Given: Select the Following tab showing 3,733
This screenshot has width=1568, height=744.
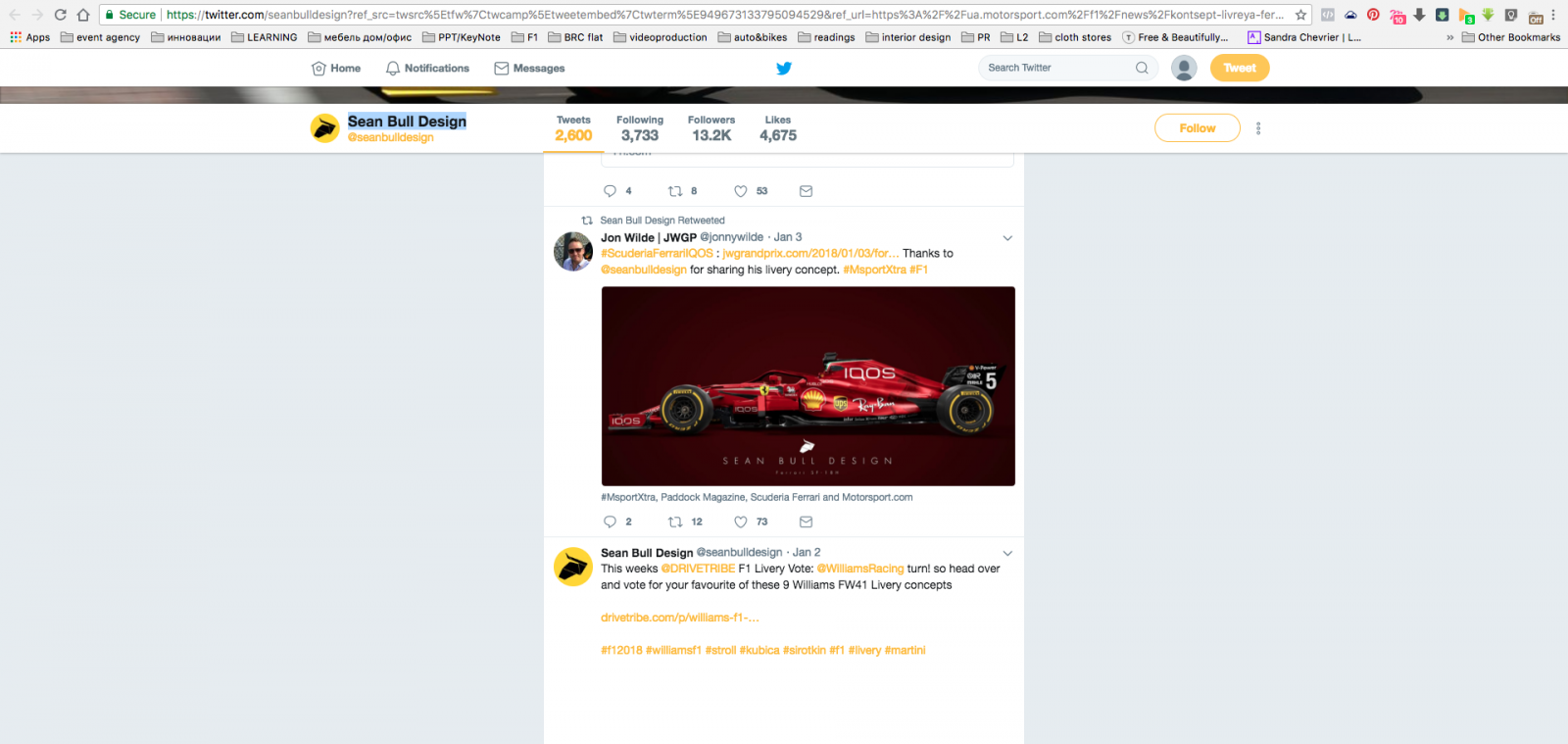Looking at the screenshot, I should [x=640, y=128].
